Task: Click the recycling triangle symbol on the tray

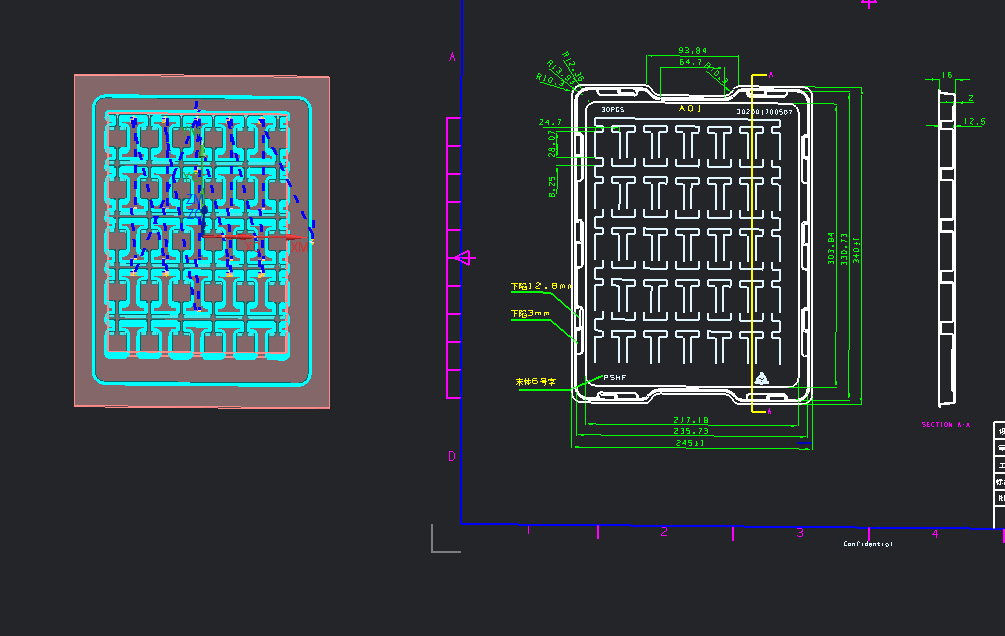Action: coord(761,378)
